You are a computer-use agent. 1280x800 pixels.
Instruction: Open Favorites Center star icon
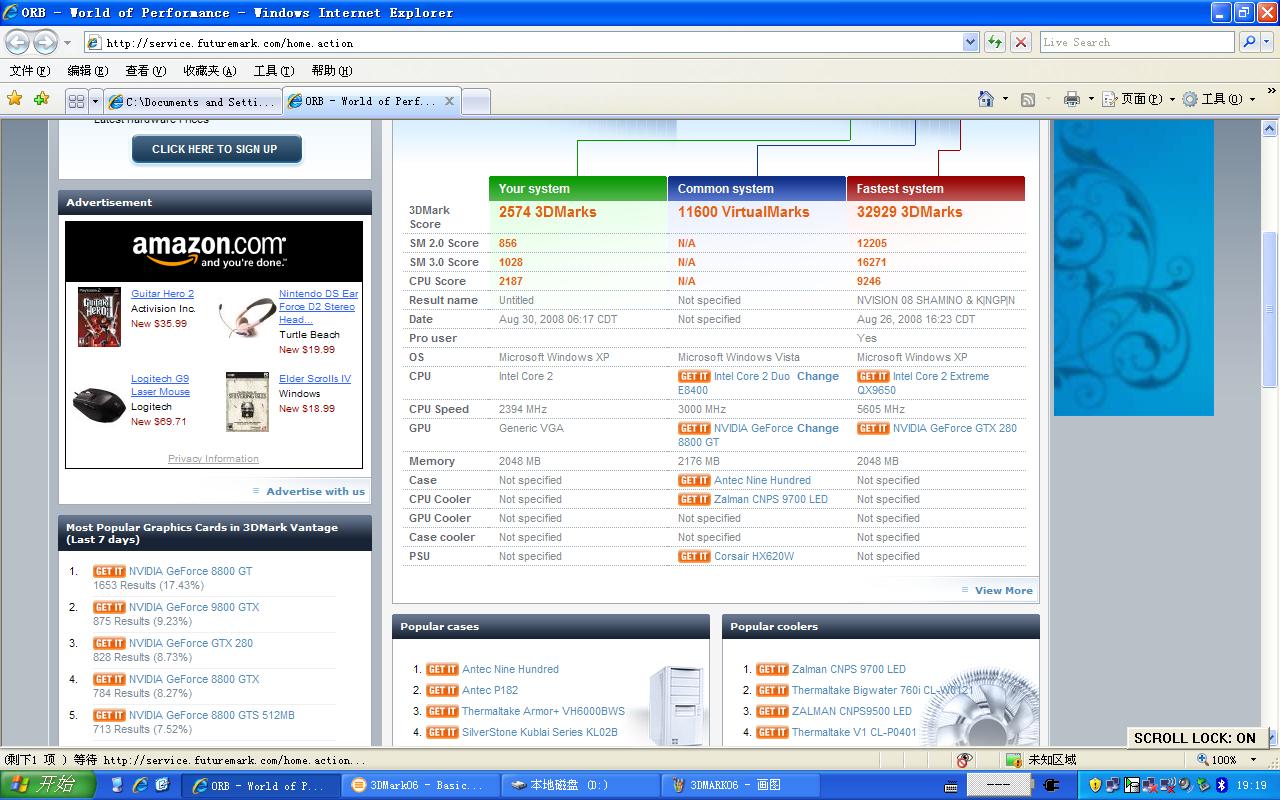click(x=14, y=99)
